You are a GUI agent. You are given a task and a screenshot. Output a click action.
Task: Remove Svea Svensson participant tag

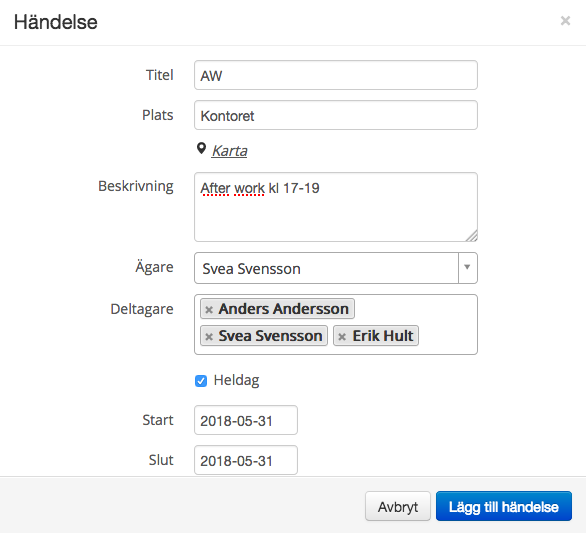[209, 336]
